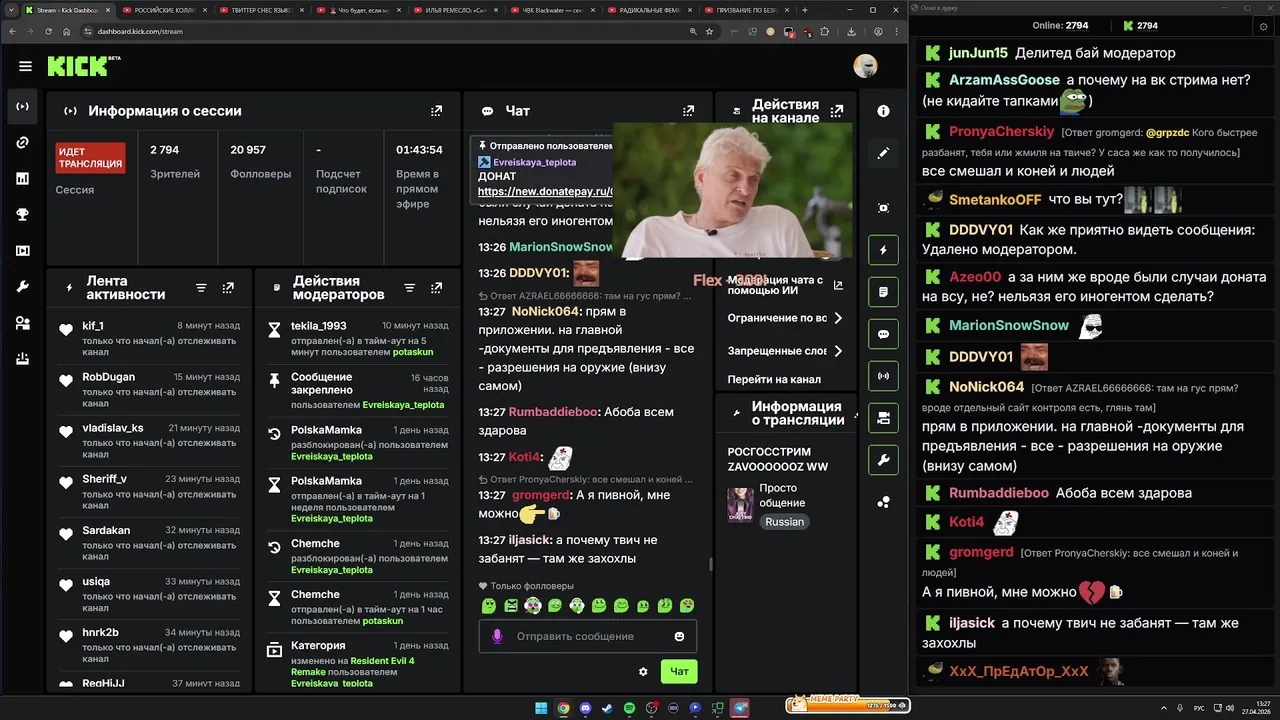Switch to 'ИЛЬЯ РЕМЕСЛО' browser tab
The height and width of the screenshot is (720, 1280).
tap(457, 9)
